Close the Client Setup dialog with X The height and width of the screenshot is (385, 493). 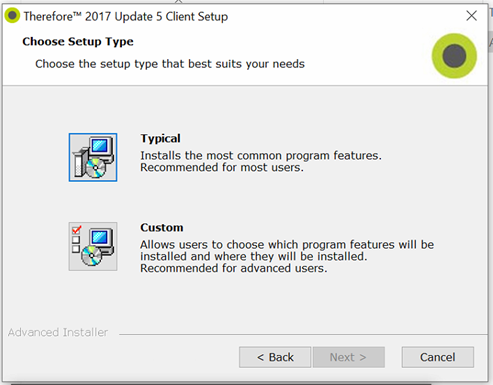(471, 16)
